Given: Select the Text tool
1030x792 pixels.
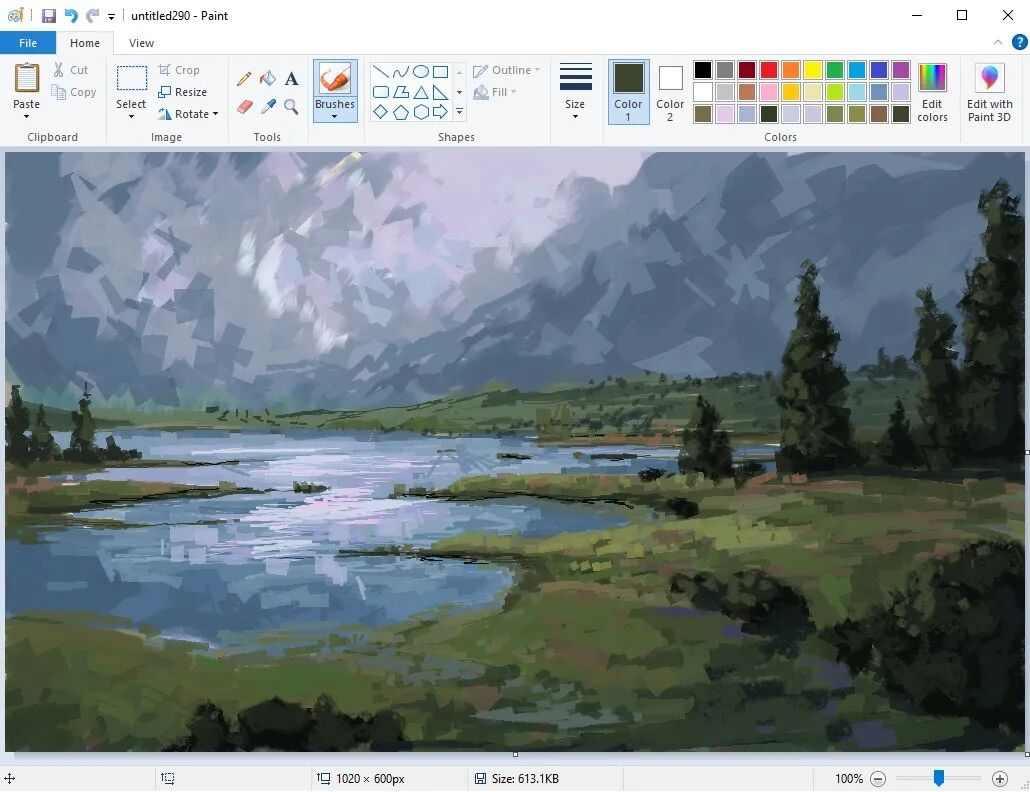Looking at the screenshot, I should tap(292, 79).
